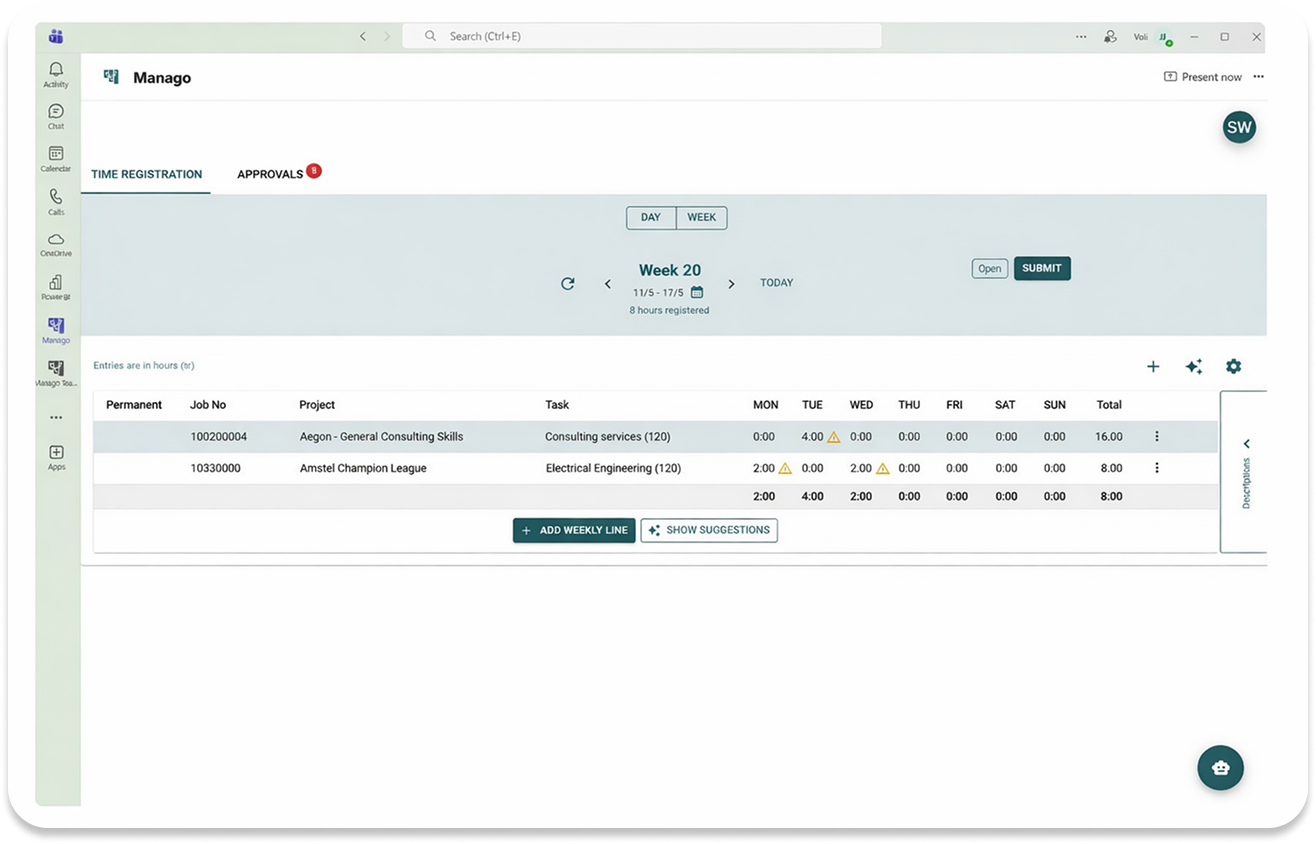Refresh the week data
The width and height of the screenshot is (1316, 844).
pyautogui.click(x=568, y=284)
